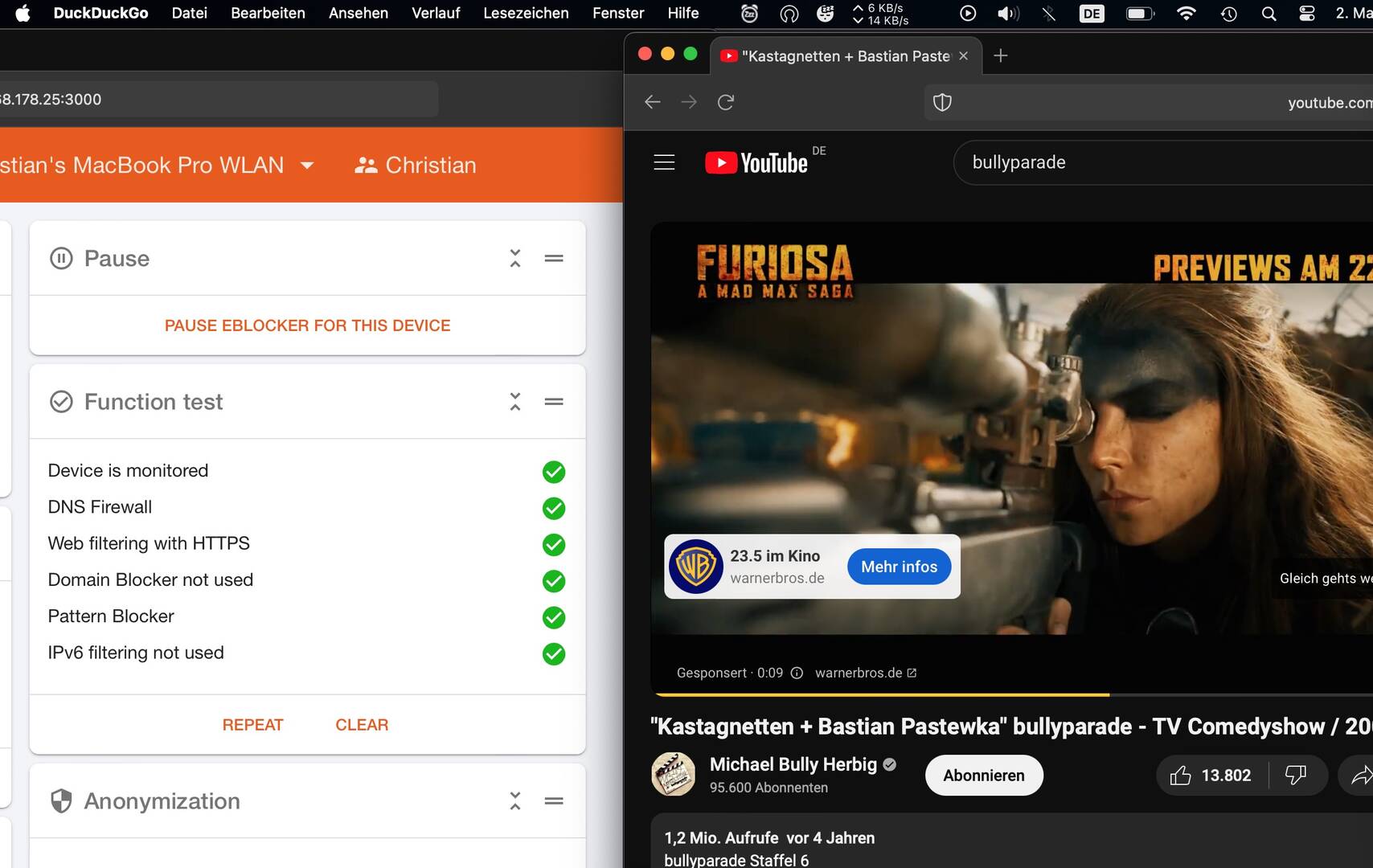Click the Function test card drag handle
This screenshot has width=1373, height=868.
[554, 401]
